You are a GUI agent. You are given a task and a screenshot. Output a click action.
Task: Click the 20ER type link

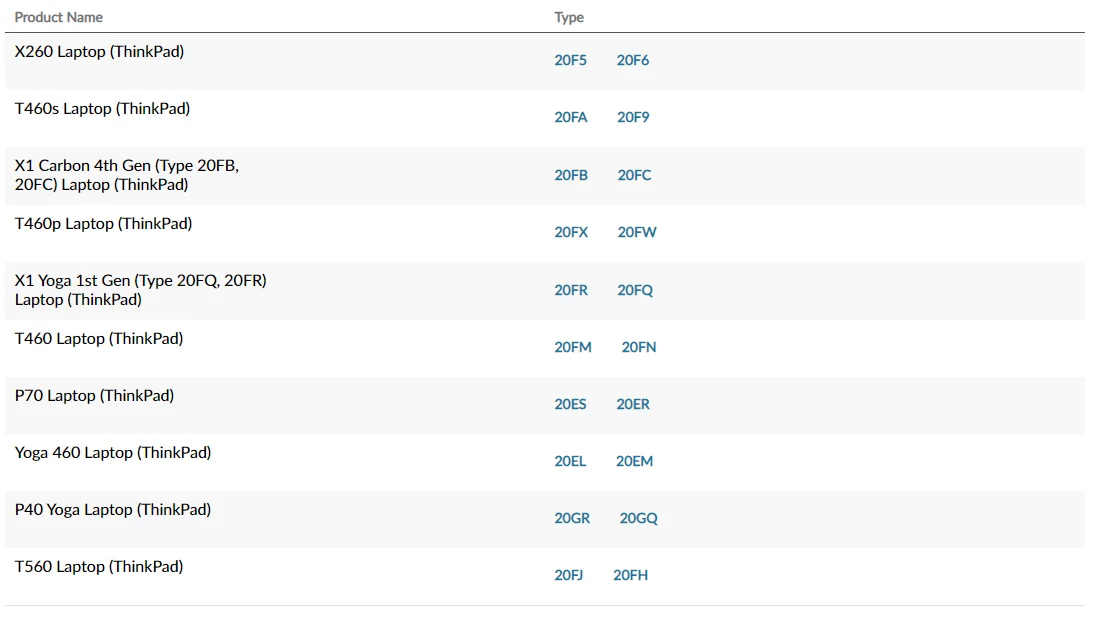[x=633, y=404]
